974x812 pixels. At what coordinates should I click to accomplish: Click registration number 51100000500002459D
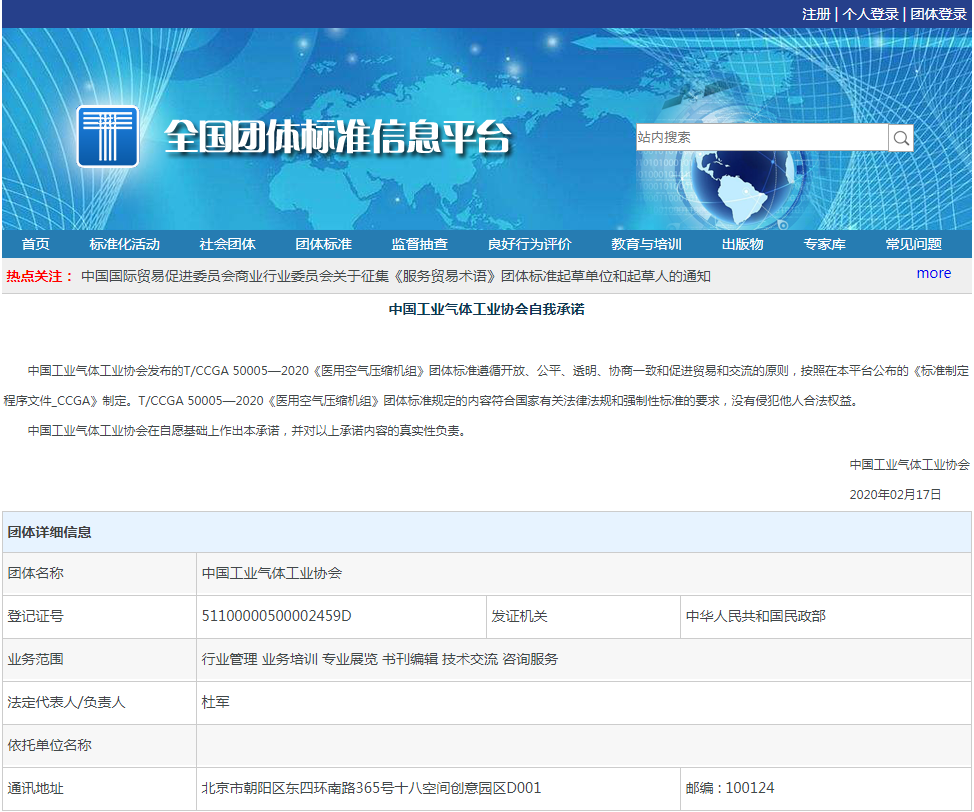[276, 616]
